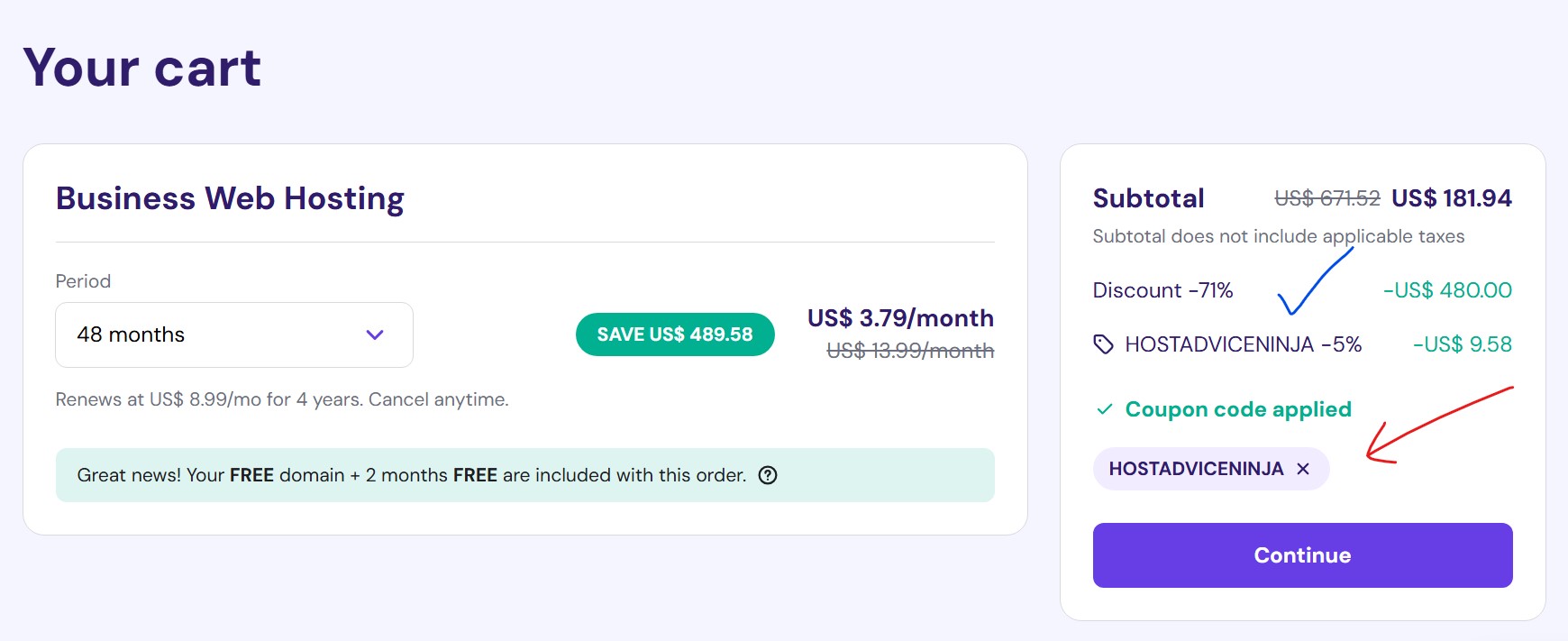Click the renewal terms text under the dropdown
This screenshot has width=1568, height=641.
point(281,398)
